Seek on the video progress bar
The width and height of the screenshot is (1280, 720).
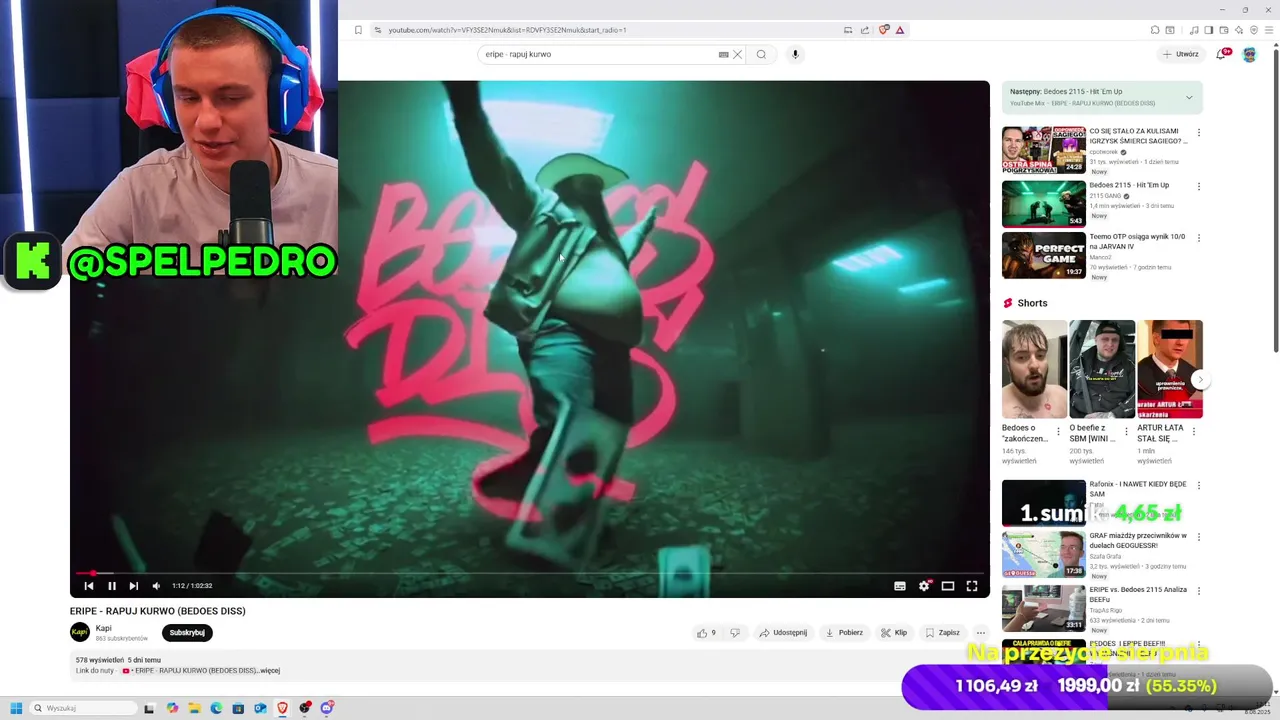pyautogui.click(x=530, y=573)
